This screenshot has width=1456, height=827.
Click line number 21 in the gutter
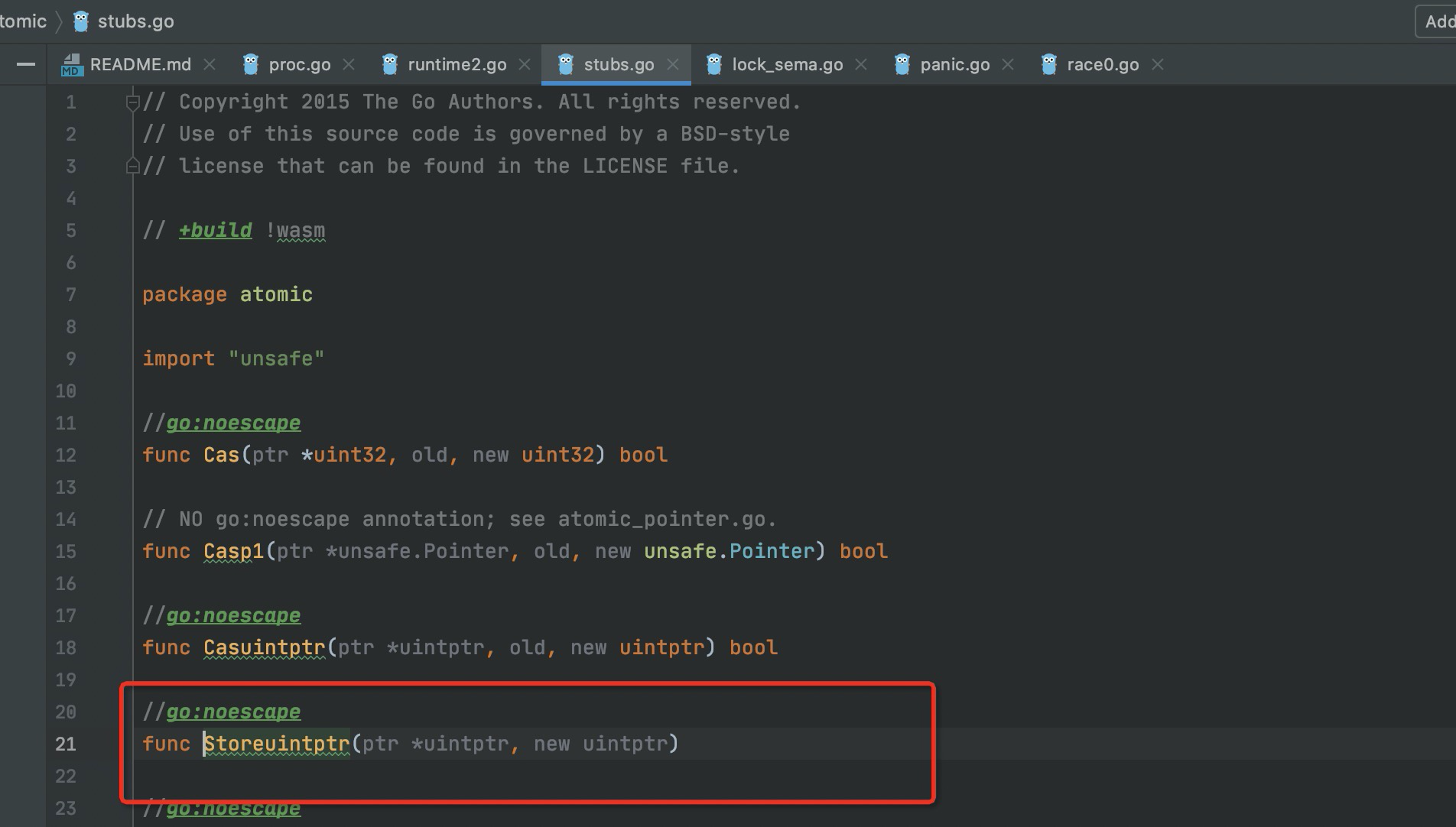click(66, 744)
